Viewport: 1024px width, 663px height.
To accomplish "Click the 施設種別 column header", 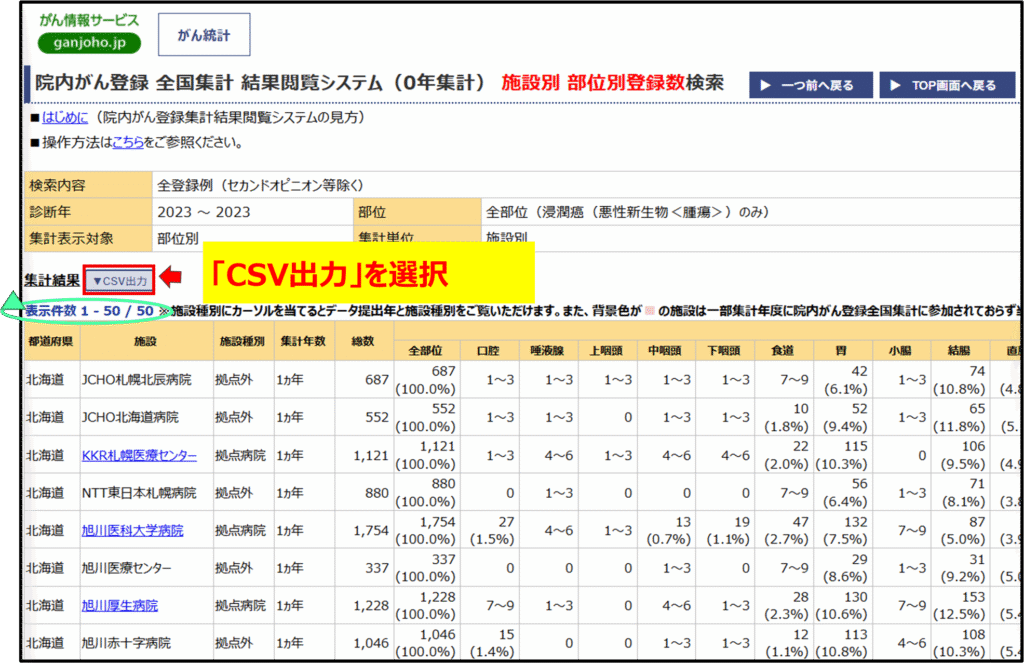I will click(x=241, y=341).
